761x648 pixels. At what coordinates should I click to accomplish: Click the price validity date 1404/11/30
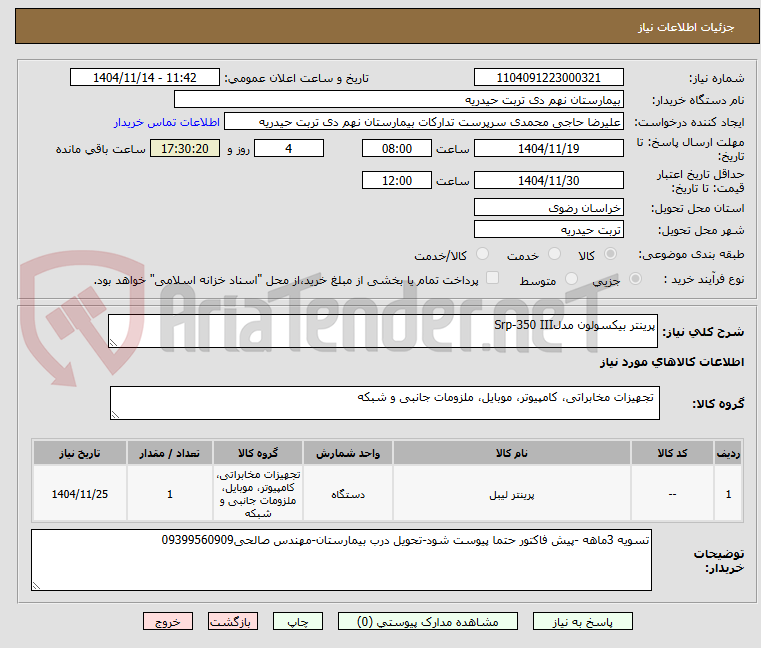tap(548, 181)
